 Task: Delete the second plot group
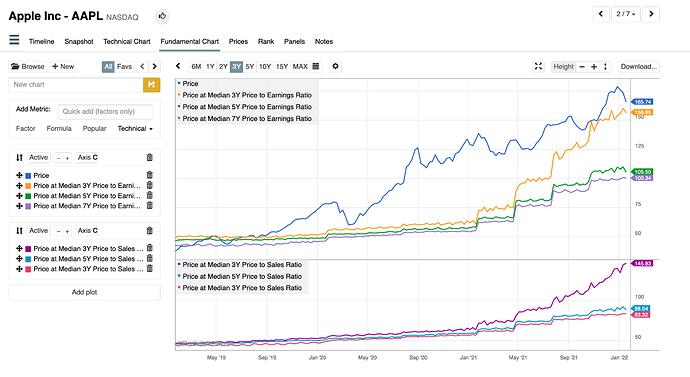[150, 231]
